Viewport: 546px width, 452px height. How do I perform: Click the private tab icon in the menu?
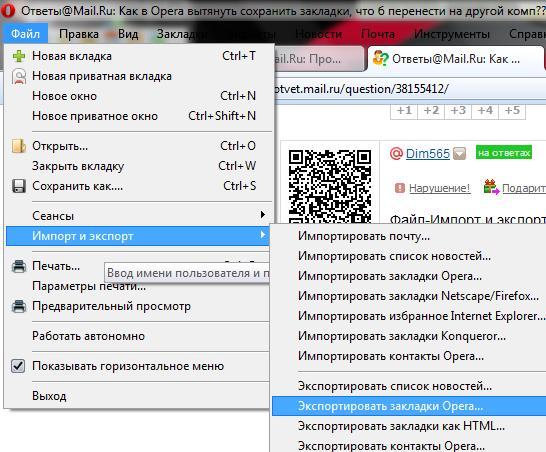[x=19, y=76]
